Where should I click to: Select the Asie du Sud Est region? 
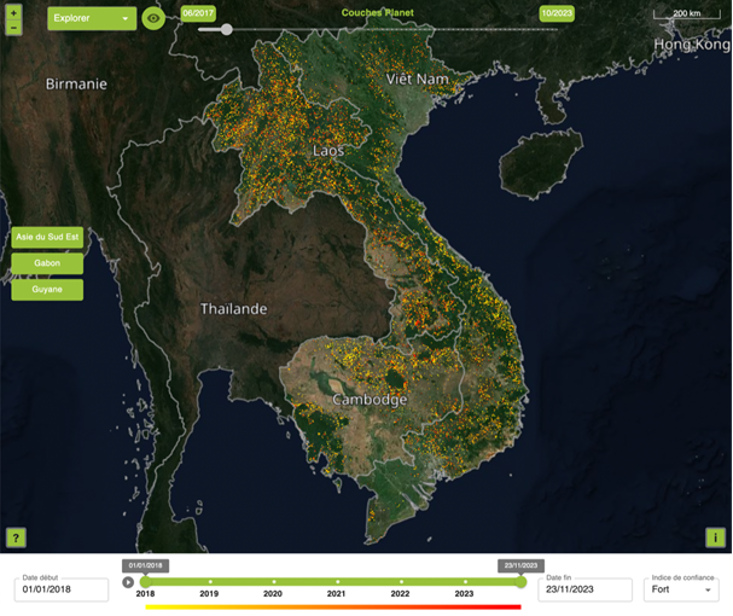46,238
